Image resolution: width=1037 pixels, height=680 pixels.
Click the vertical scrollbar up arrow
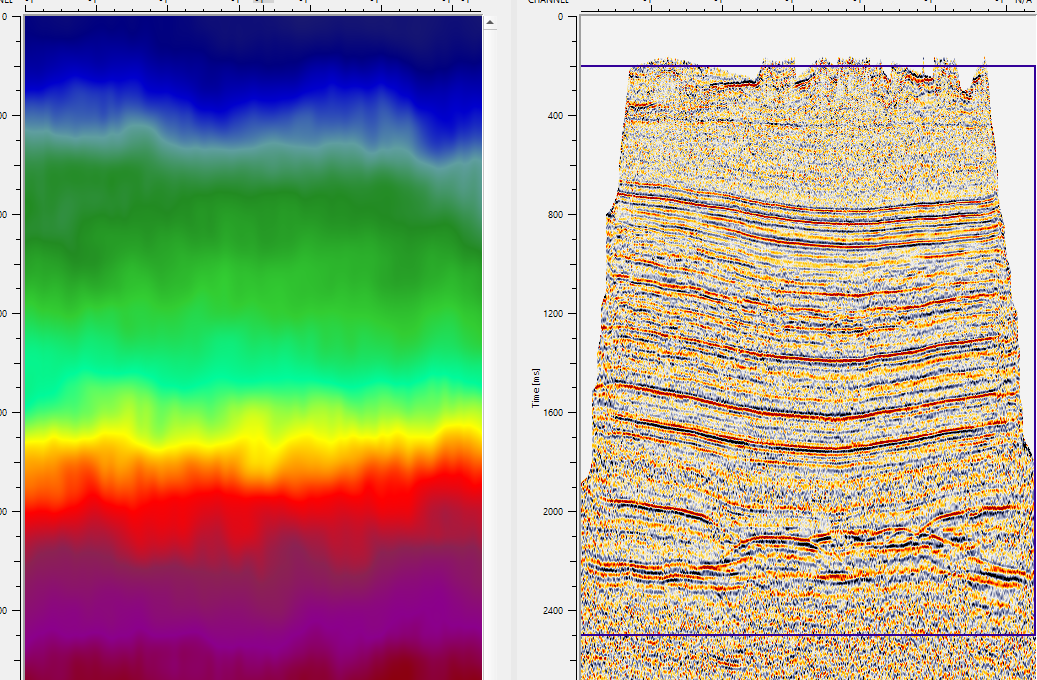(490, 23)
